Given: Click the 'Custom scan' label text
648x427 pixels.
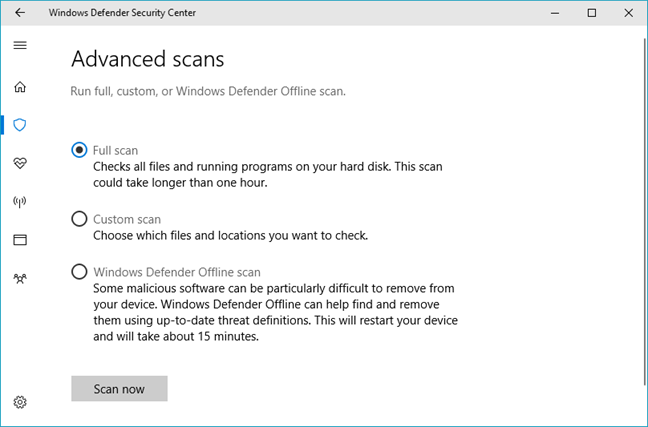Looking at the screenshot, I should (x=127, y=219).
